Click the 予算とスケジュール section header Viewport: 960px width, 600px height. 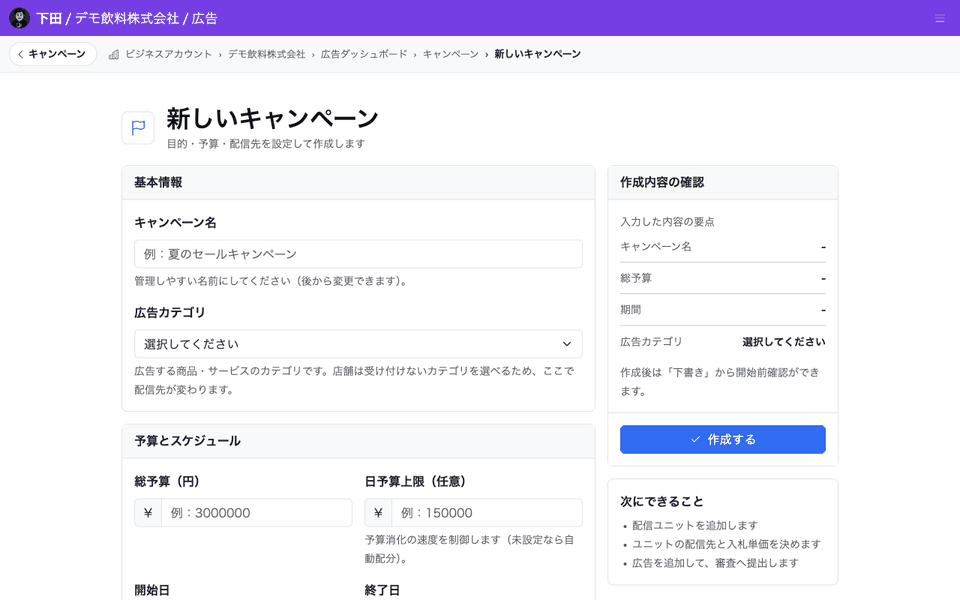click(358, 441)
